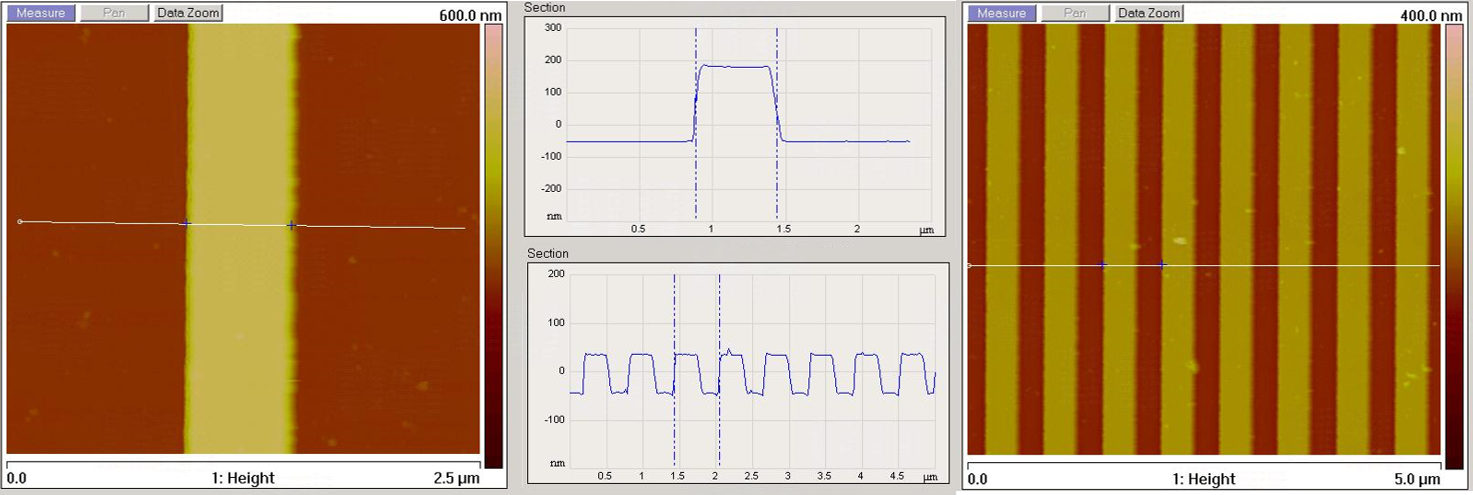Click the '5.0 µm' scan size label
Image resolution: width=1473 pixels, height=495 pixels.
click(x=1419, y=479)
